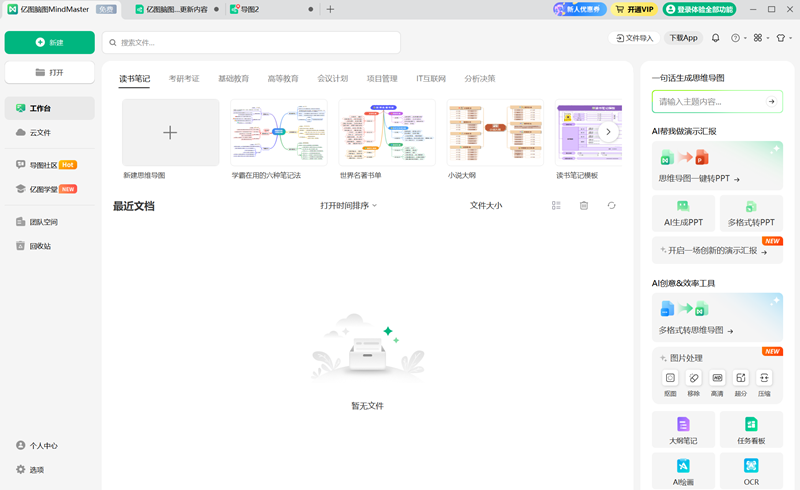The height and width of the screenshot is (490, 800).
Task: Click the 文件导入 button
Action: click(x=633, y=38)
